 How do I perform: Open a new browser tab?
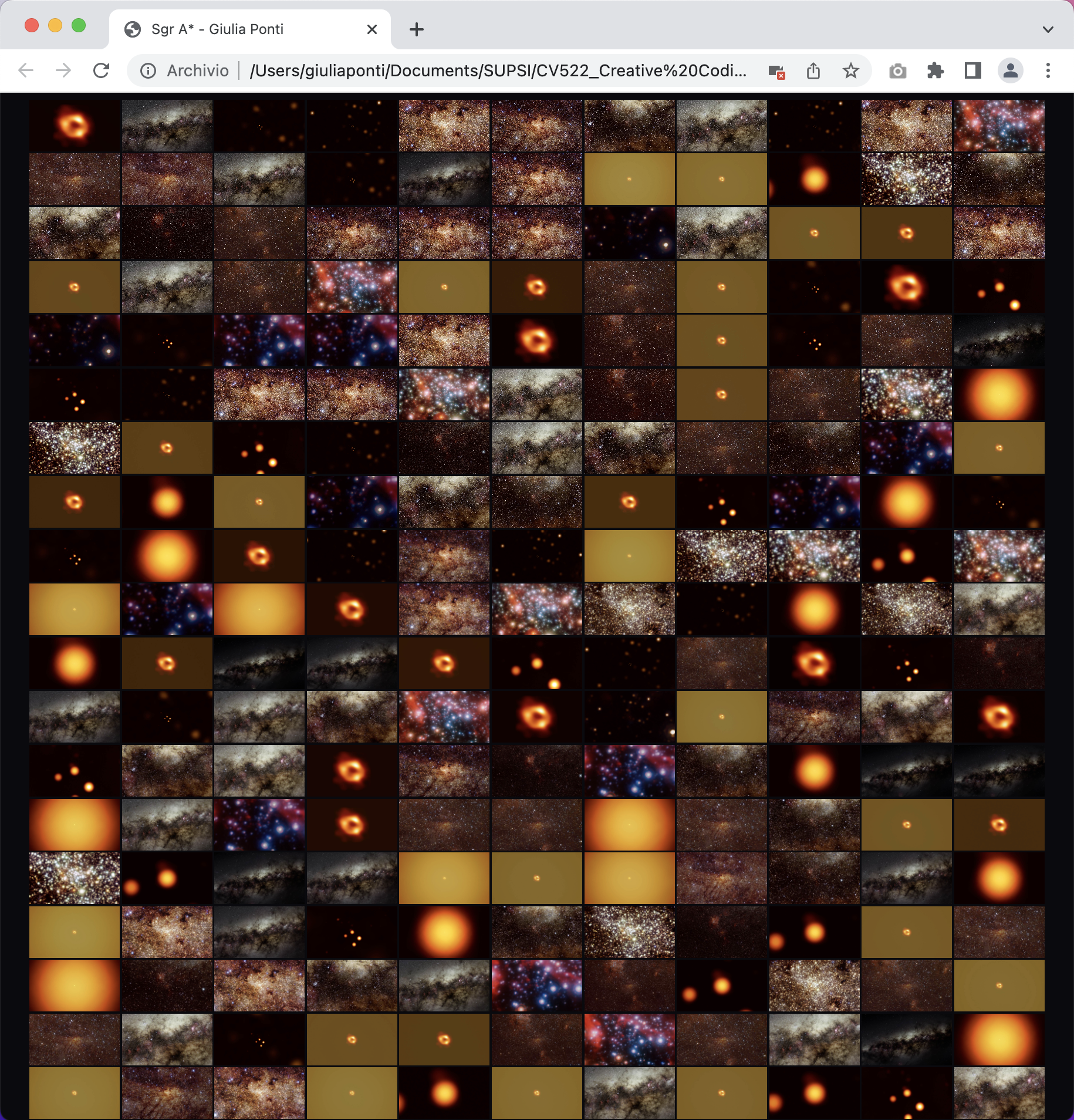click(x=417, y=29)
